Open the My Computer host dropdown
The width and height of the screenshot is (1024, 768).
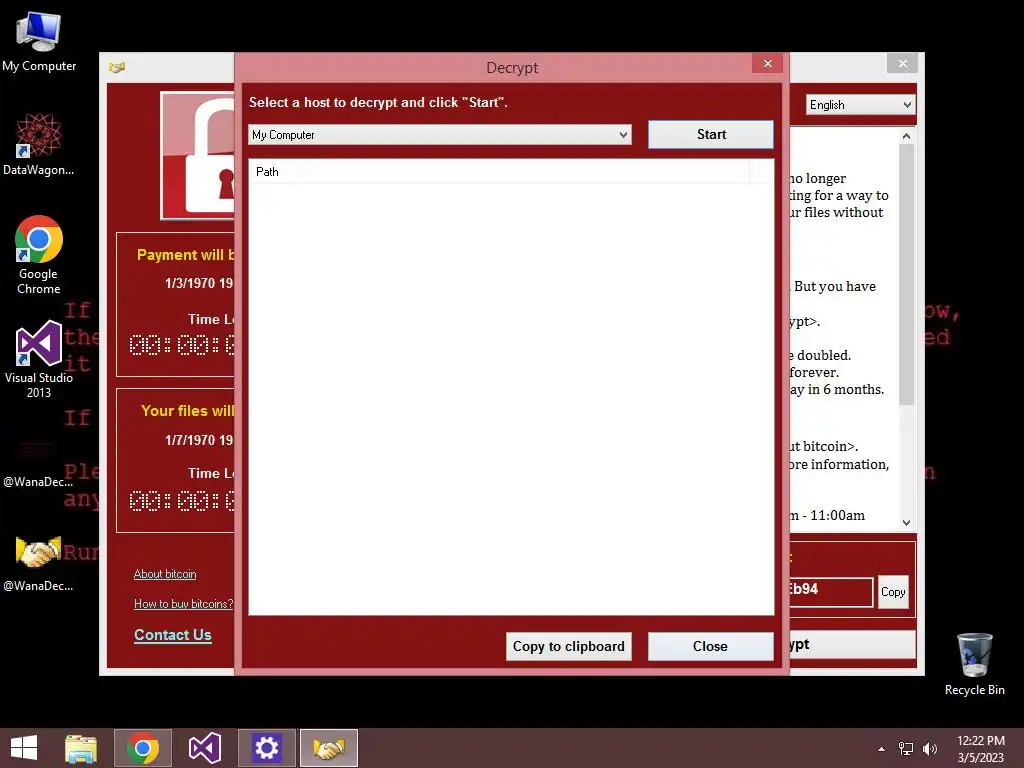[440, 135]
